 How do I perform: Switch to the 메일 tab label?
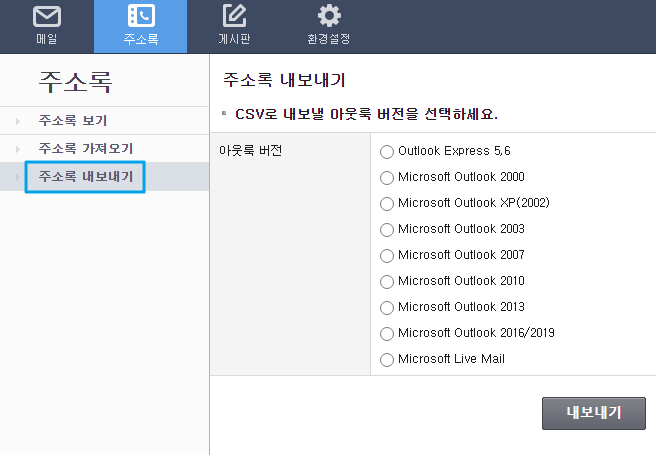coord(46,39)
